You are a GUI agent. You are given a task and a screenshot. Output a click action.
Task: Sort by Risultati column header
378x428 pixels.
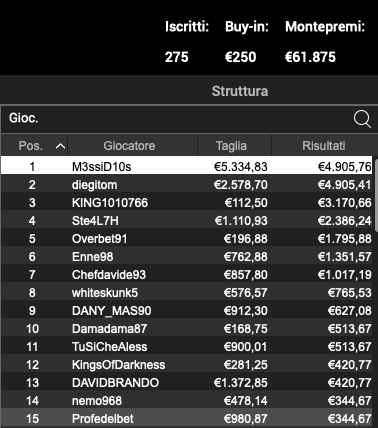point(323,146)
